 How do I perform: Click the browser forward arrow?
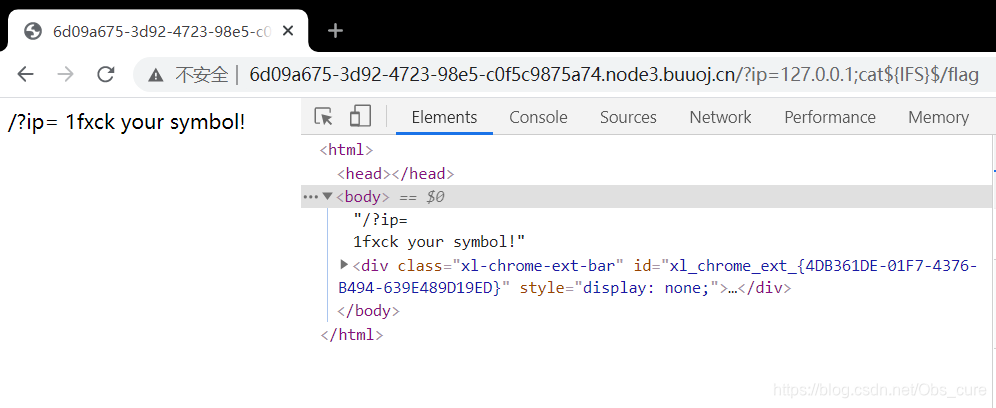click(65, 74)
